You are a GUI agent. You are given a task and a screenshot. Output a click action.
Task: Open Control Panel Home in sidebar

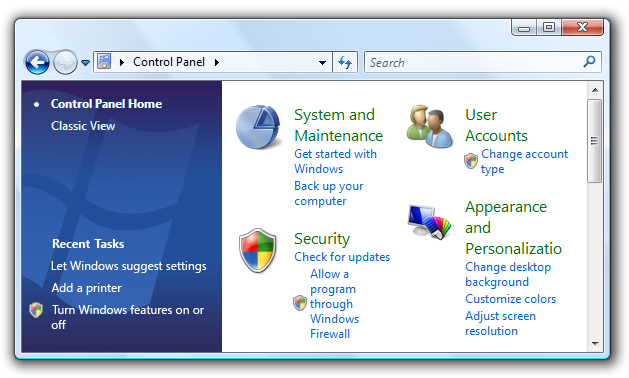(106, 104)
